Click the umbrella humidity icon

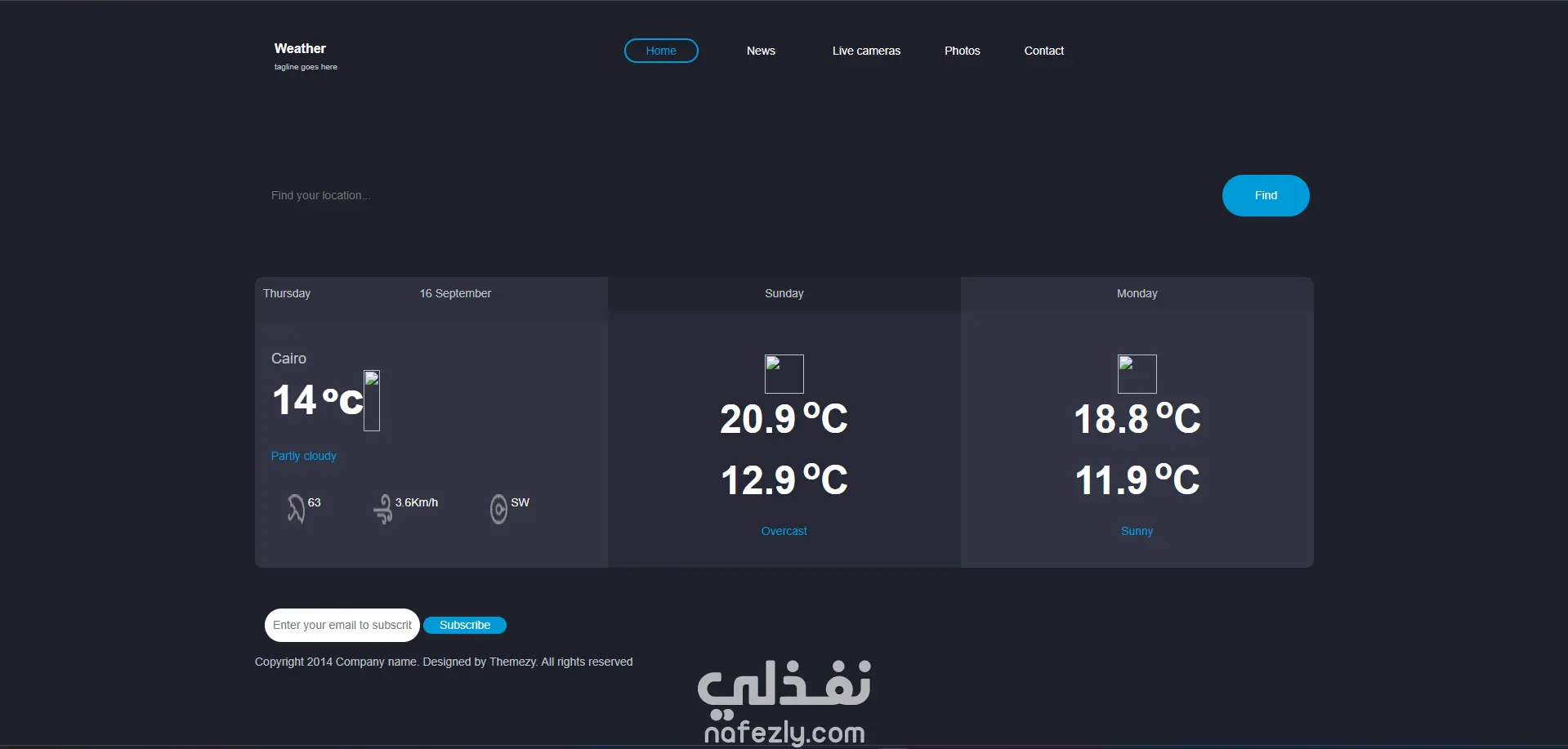[x=296, y=508]
